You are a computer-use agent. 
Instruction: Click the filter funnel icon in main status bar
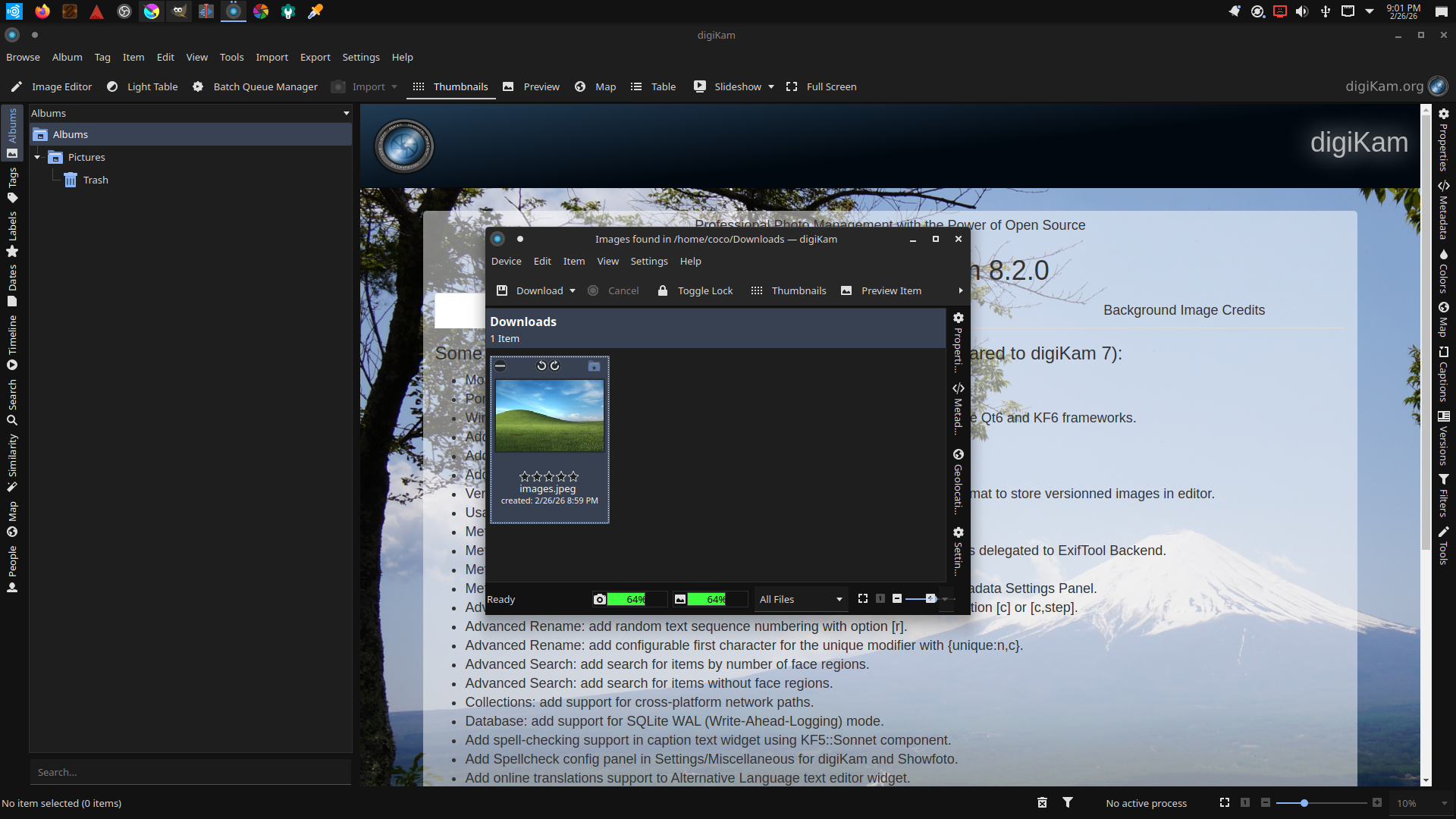(x=1068, y=803)
